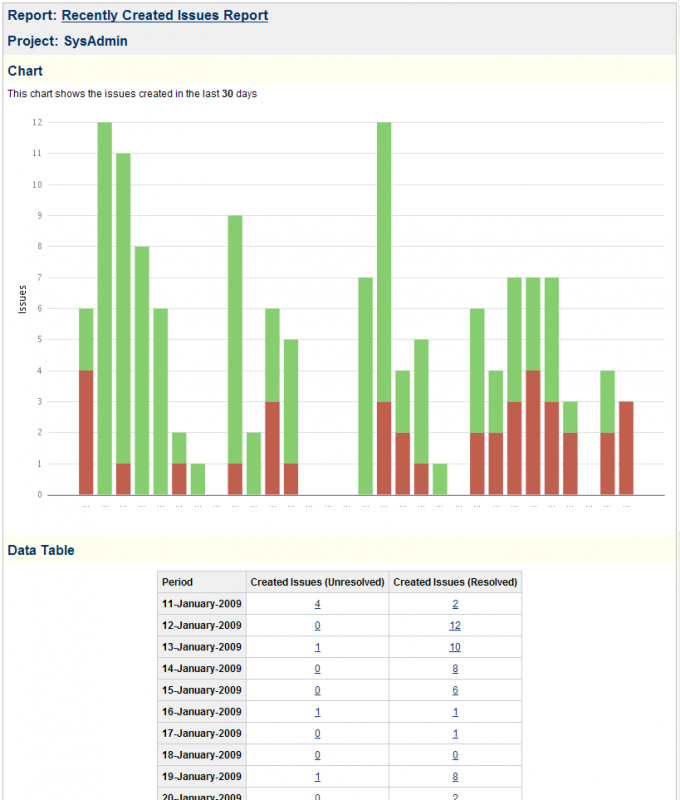680x800 pixels.
Task: Click resolved count 10 for 13-January-2009
Action: point(455,647)
